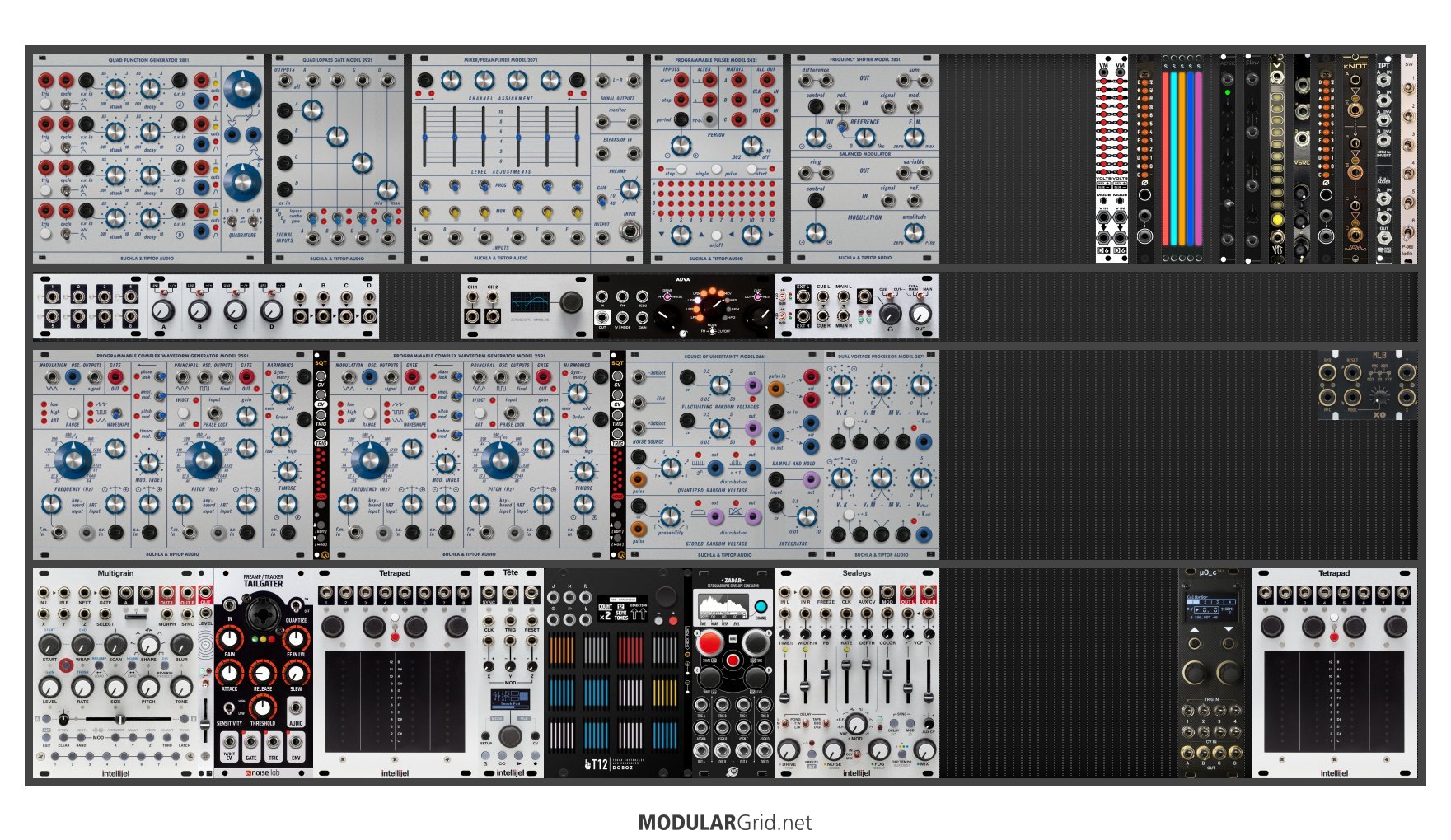Click the Tailgater AUDIO jack
This screenshot has width=1451, height=840.
pyautogui.click(x=296, y=707)
